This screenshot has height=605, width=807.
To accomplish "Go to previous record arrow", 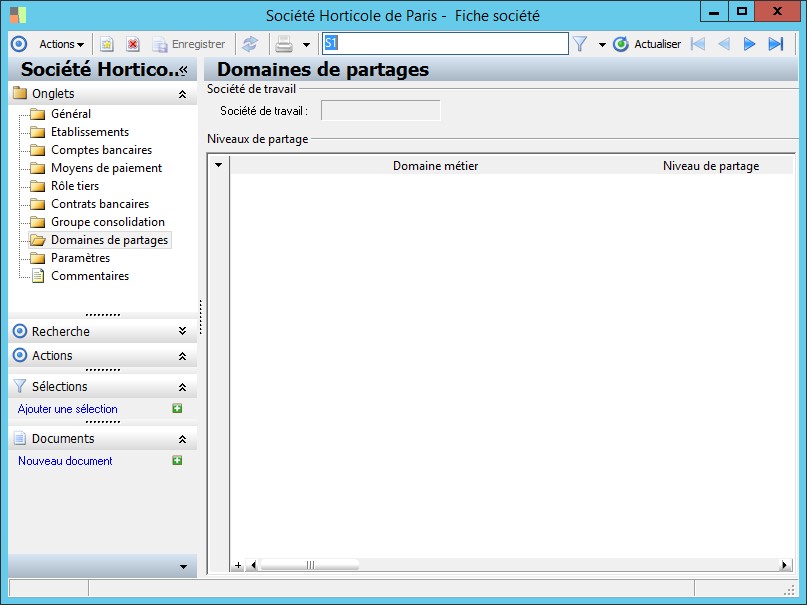I will pyautogui.click(x=724, y=44).
